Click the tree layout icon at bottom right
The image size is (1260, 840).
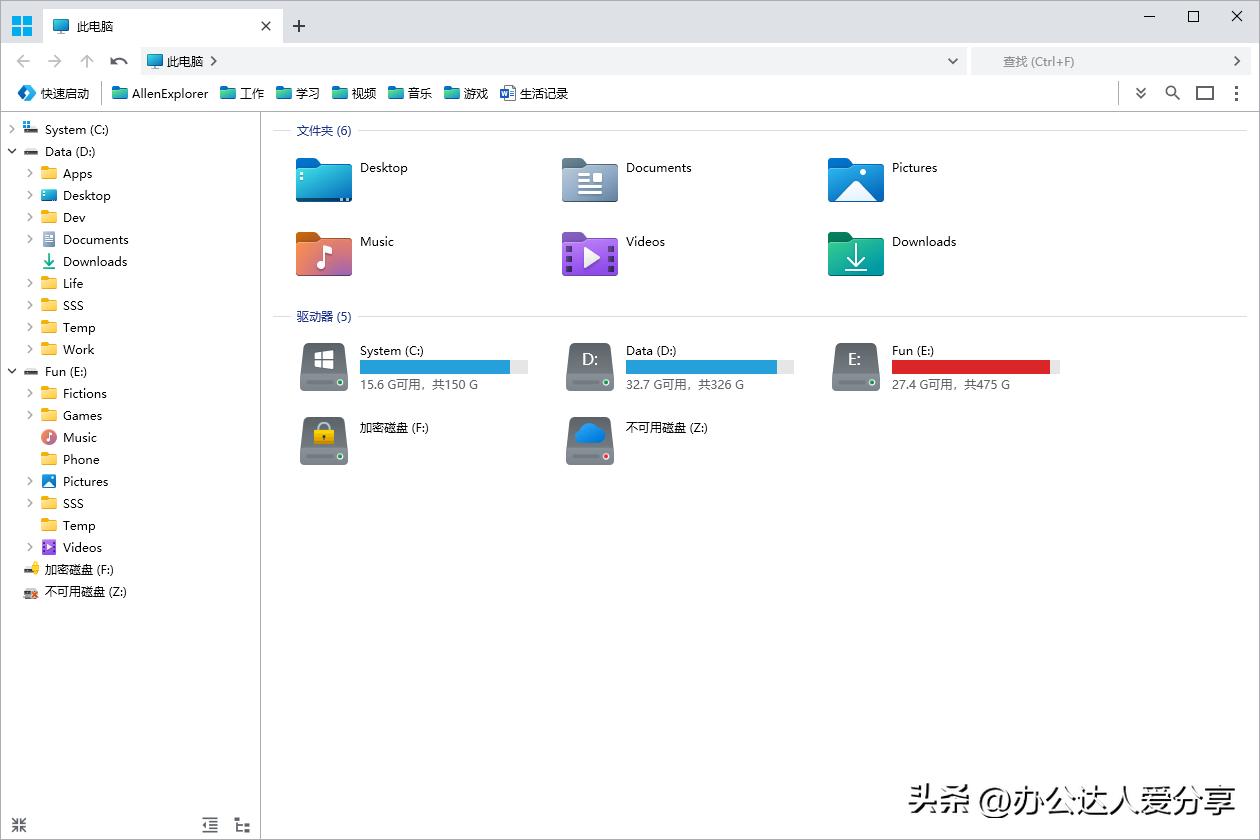coord(242,825)
